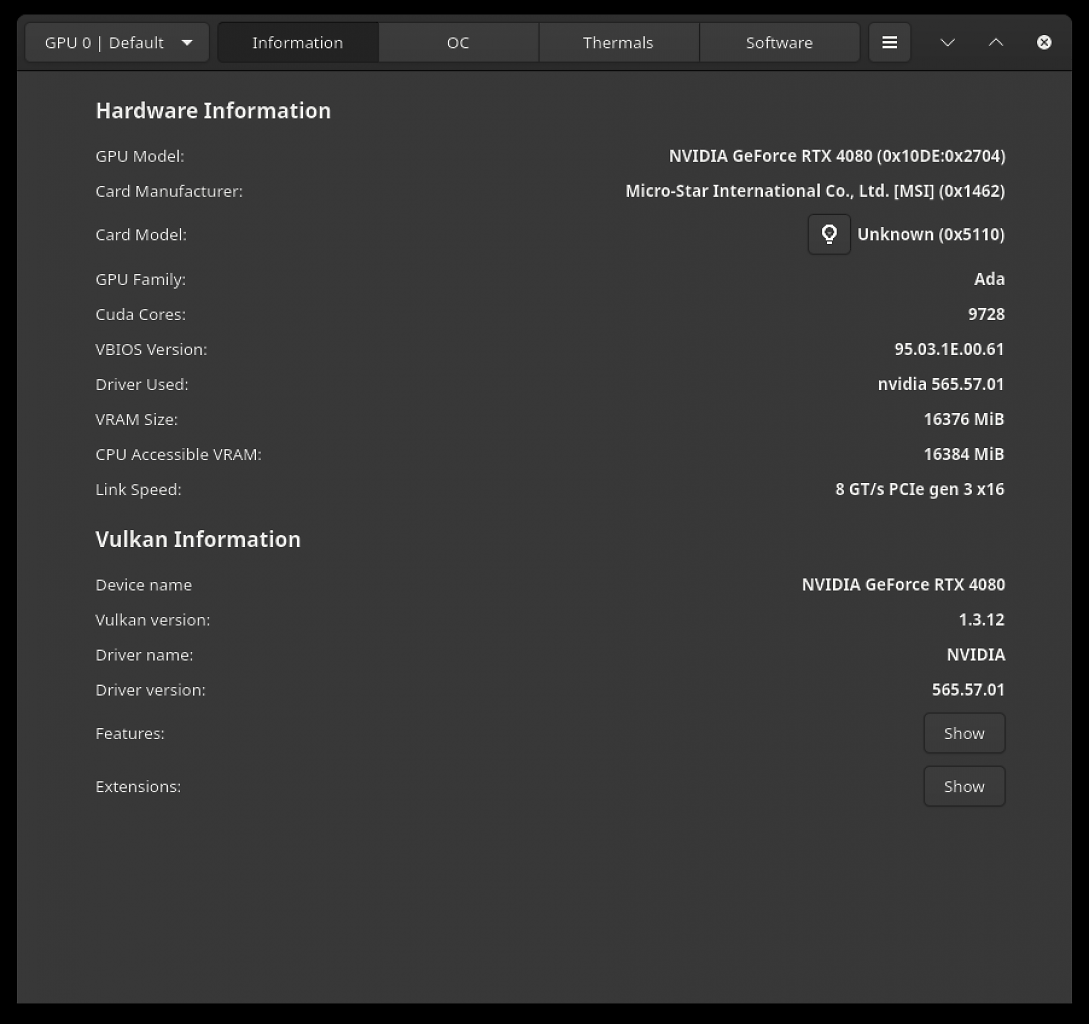
Task: Click the Vulkan Driver version value '565.57.01'
Action: pyautogui.click(x=968, y=690)
